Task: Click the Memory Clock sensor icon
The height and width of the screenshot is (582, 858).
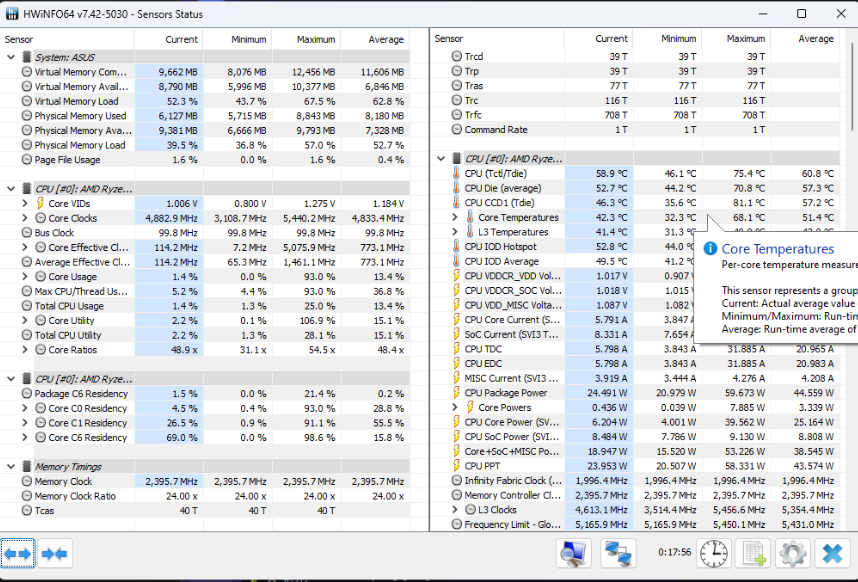Action: point(26,481)
